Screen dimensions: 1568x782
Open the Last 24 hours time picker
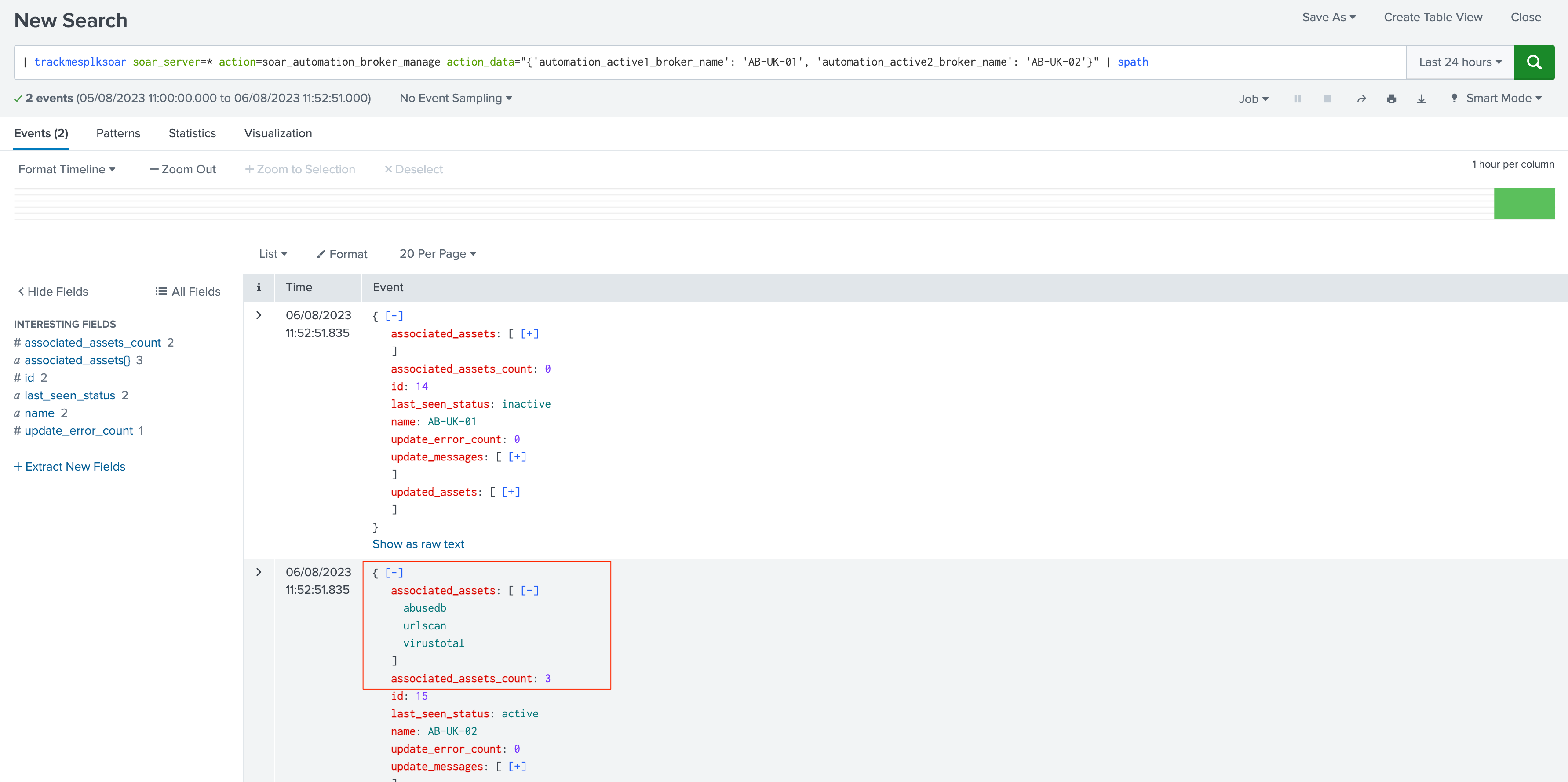point(1460,62)
